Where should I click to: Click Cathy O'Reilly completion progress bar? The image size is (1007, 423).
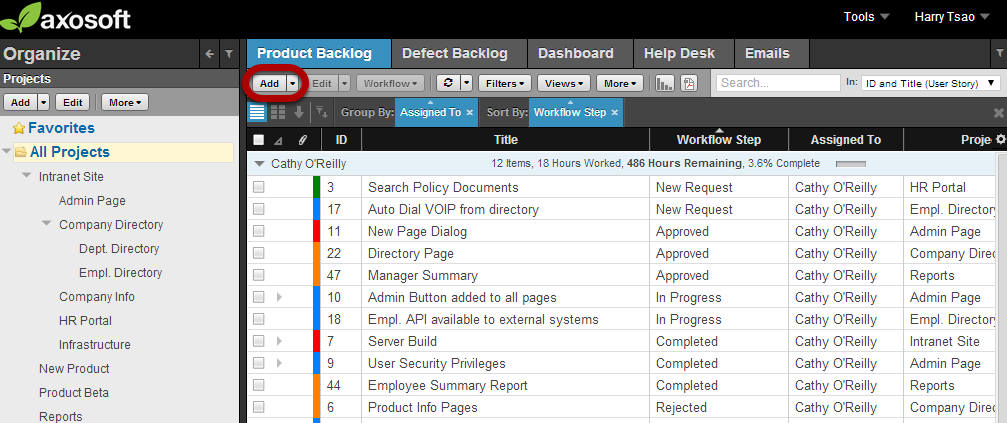[x=850, y=164]
